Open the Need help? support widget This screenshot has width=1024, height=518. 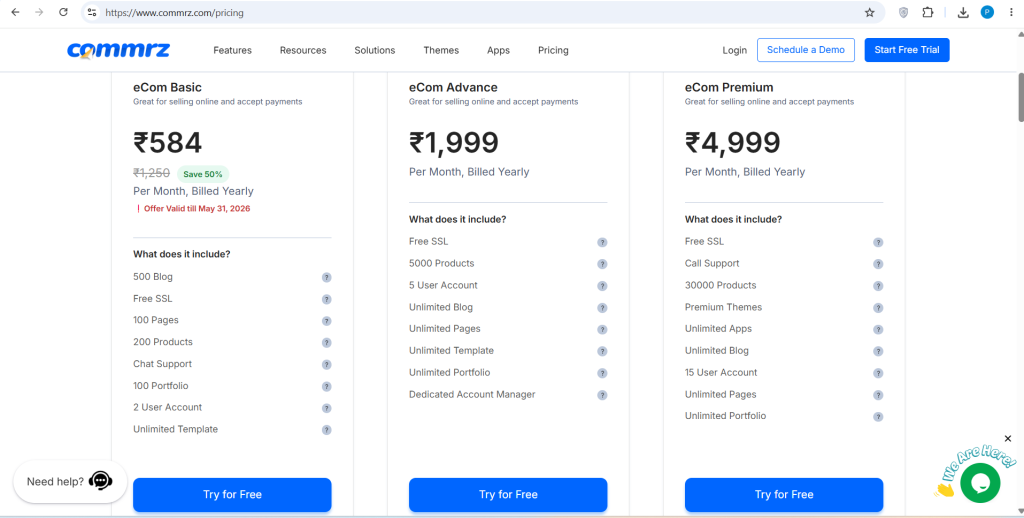[x=70, y=481]
